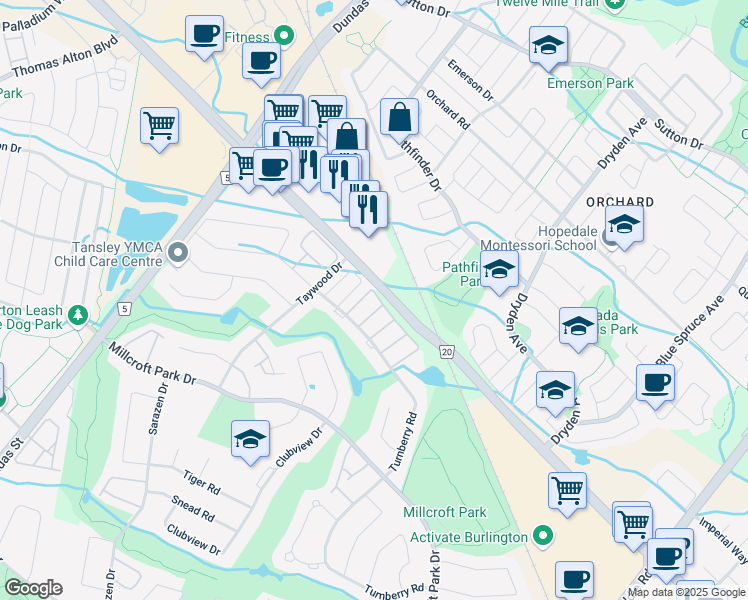Select the Millcroft Park Dr street label

pyautogui.click(x=152, y=363)
